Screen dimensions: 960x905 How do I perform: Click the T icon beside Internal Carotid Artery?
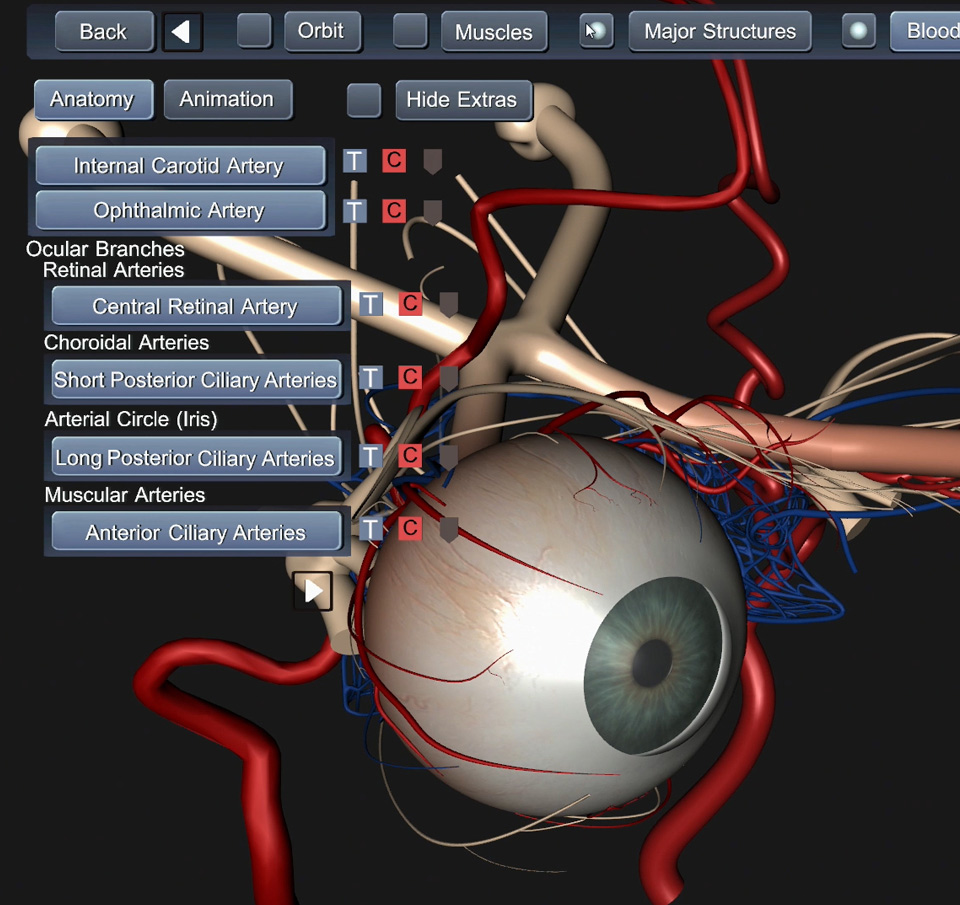(x=354, y=161)
